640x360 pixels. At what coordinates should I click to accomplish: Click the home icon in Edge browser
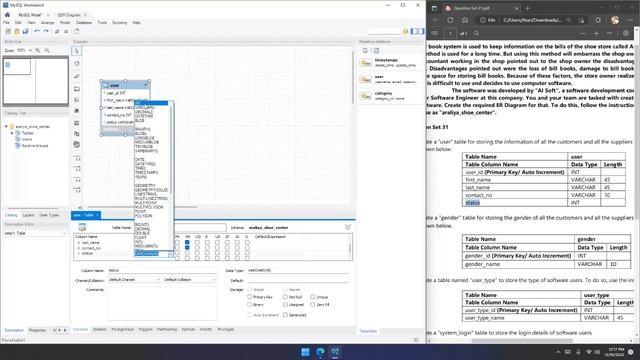coord(465,20)
